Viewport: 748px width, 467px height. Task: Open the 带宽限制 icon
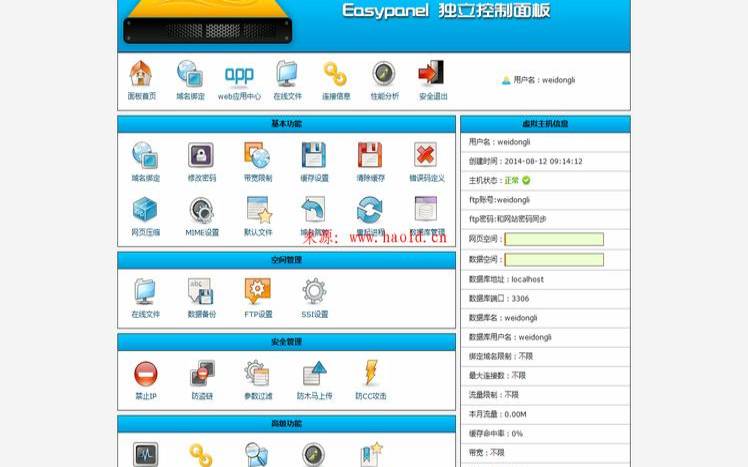tap(258, 155)
